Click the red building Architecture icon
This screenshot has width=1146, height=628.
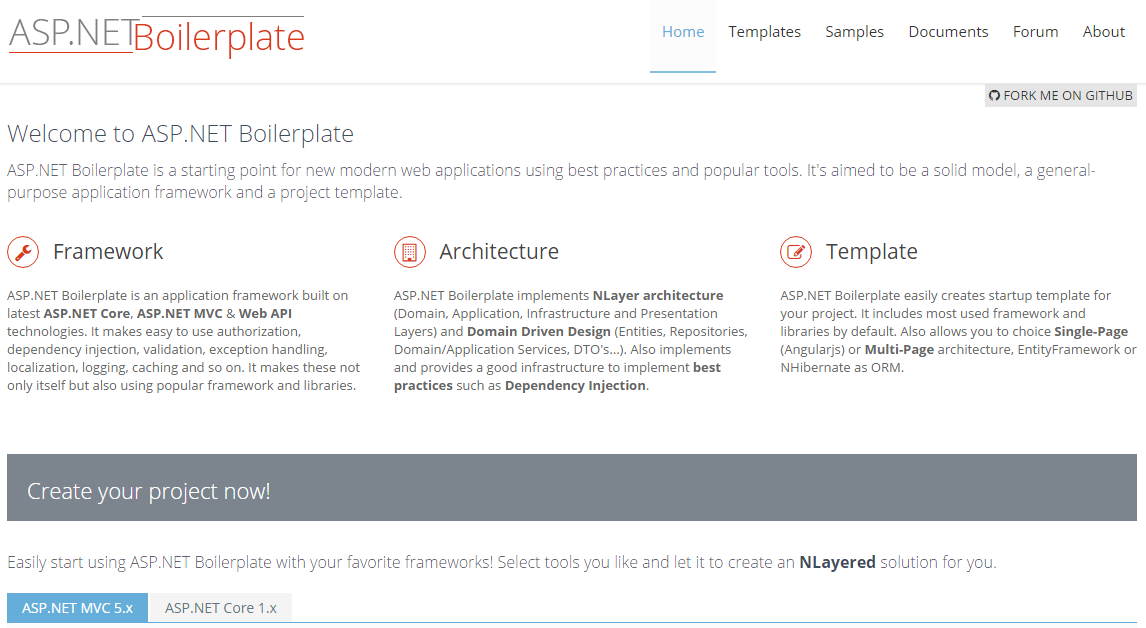tap(409, 252)
